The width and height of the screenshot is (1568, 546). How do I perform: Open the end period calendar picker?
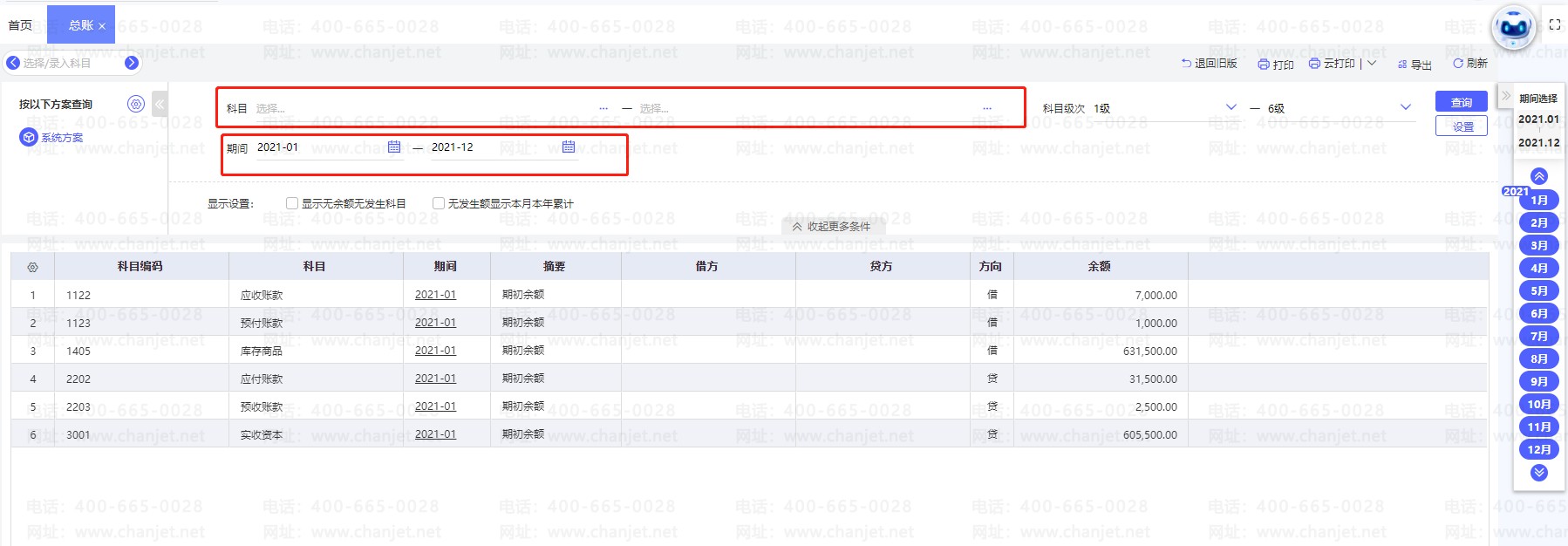[x=569, y=147]
